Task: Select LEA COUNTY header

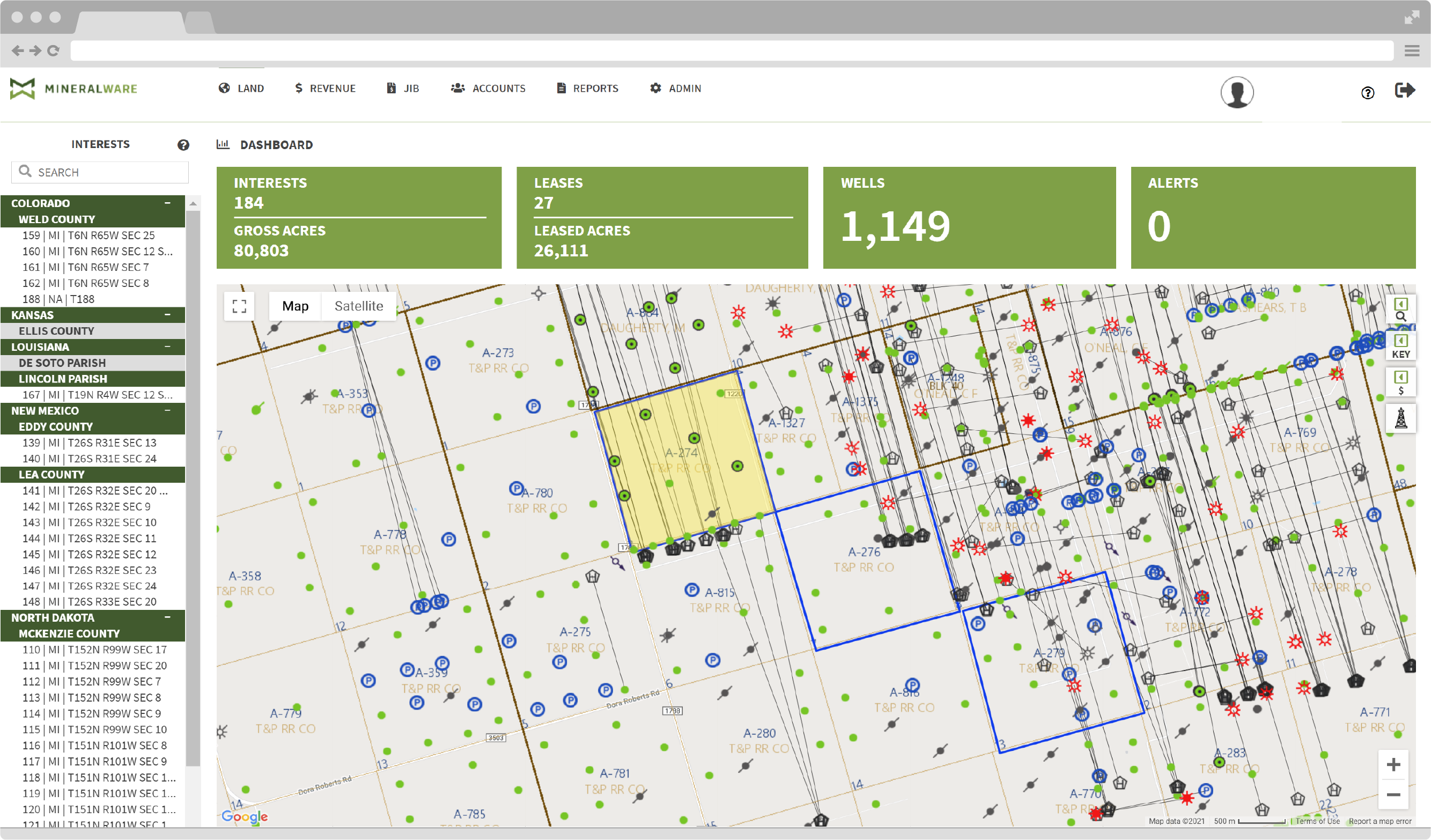Action: (x=93, y=474)
